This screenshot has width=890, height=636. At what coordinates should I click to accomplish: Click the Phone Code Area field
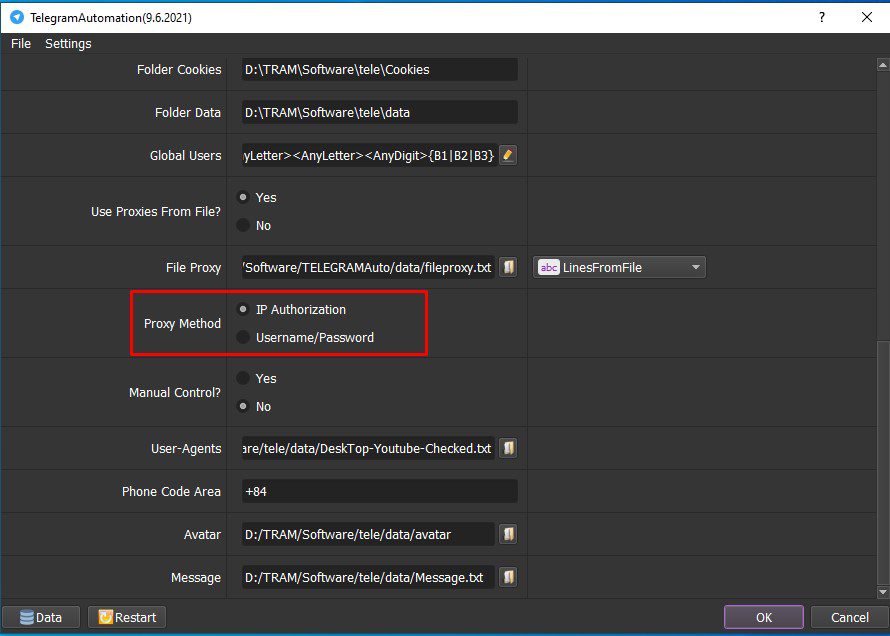click(380, 491)
